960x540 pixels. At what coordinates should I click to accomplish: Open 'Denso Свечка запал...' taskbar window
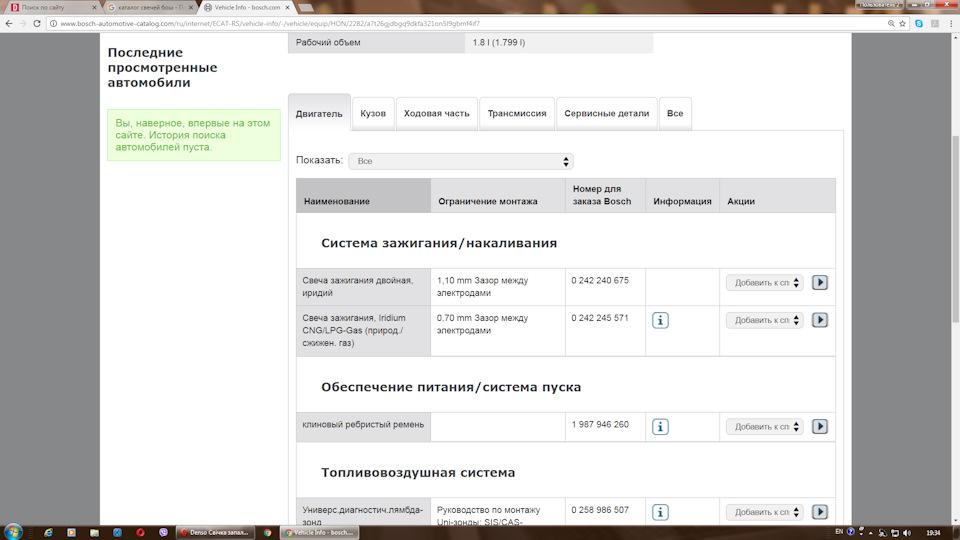point(214,533)
